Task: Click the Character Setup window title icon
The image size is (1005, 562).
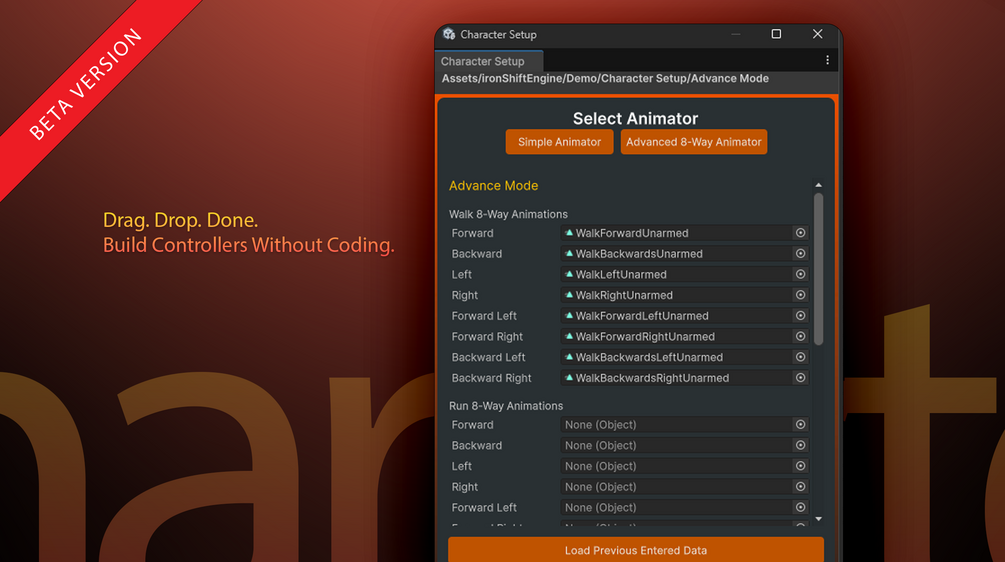Action: pyautogui.click(x=449, y=34)
